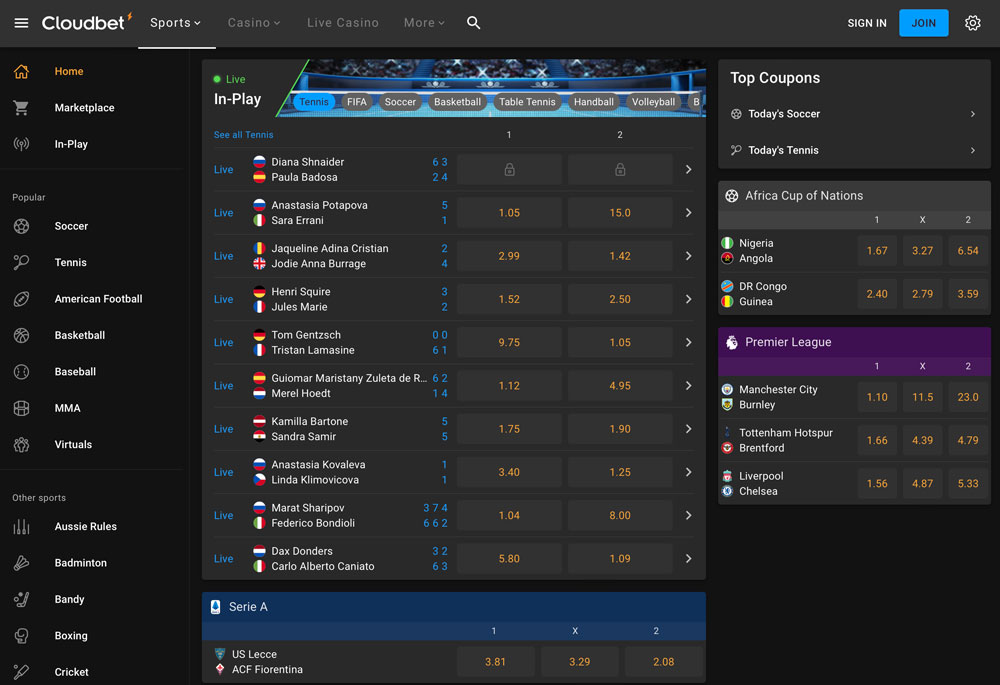This screenshot has width=1000, height=685.
Task: Click the Virtuals sidebar icon
Action: 21,444
